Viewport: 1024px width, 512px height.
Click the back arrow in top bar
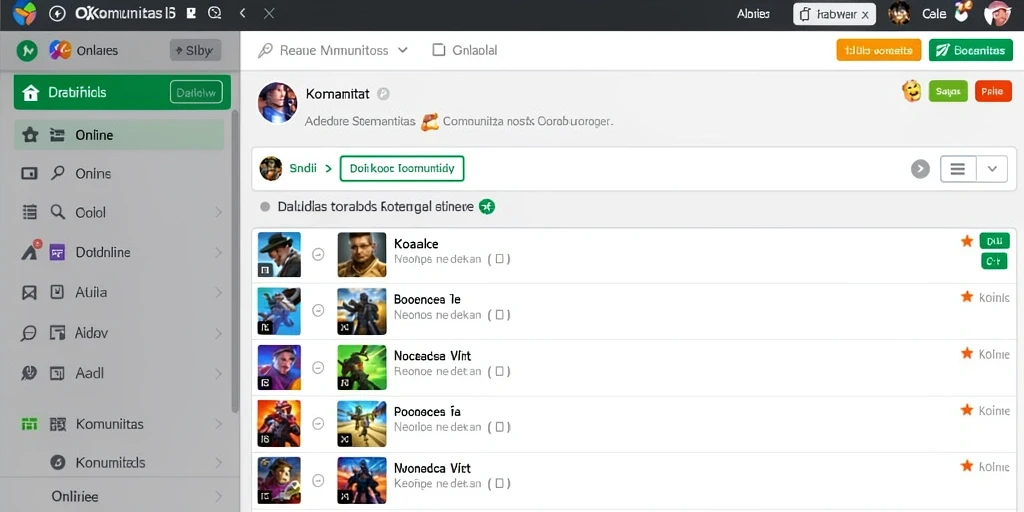coord(242,12)
